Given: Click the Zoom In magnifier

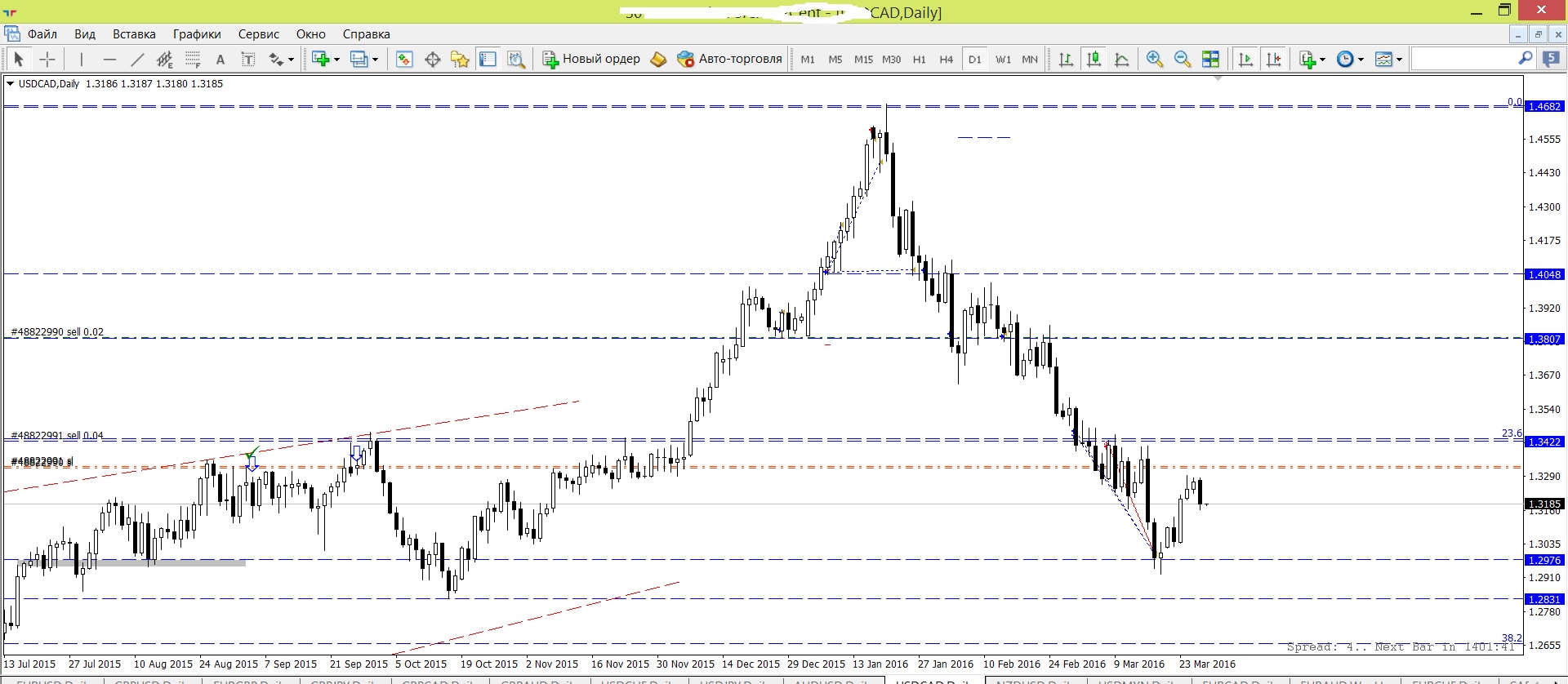Looking at the screenshot, I should click(1154, 59).
